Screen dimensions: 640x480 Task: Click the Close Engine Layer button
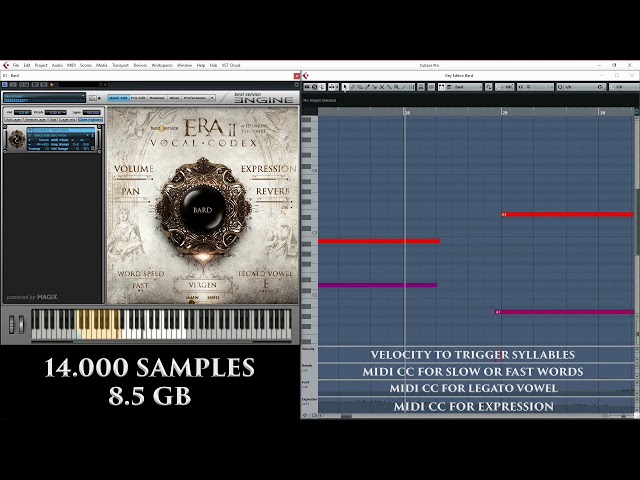[x=91, y=120]
